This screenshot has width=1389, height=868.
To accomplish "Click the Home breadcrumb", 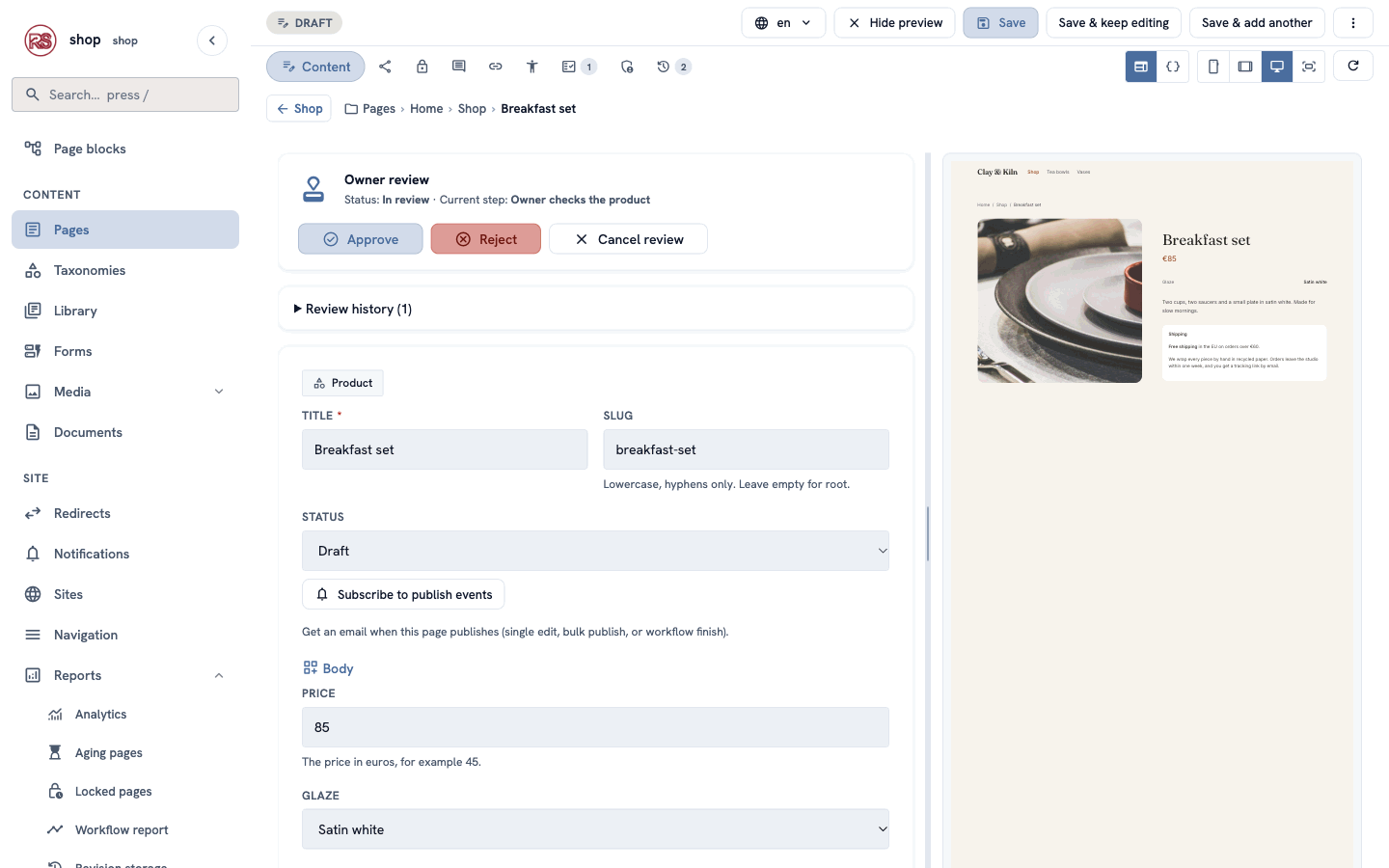I will (x=426, y=109).
